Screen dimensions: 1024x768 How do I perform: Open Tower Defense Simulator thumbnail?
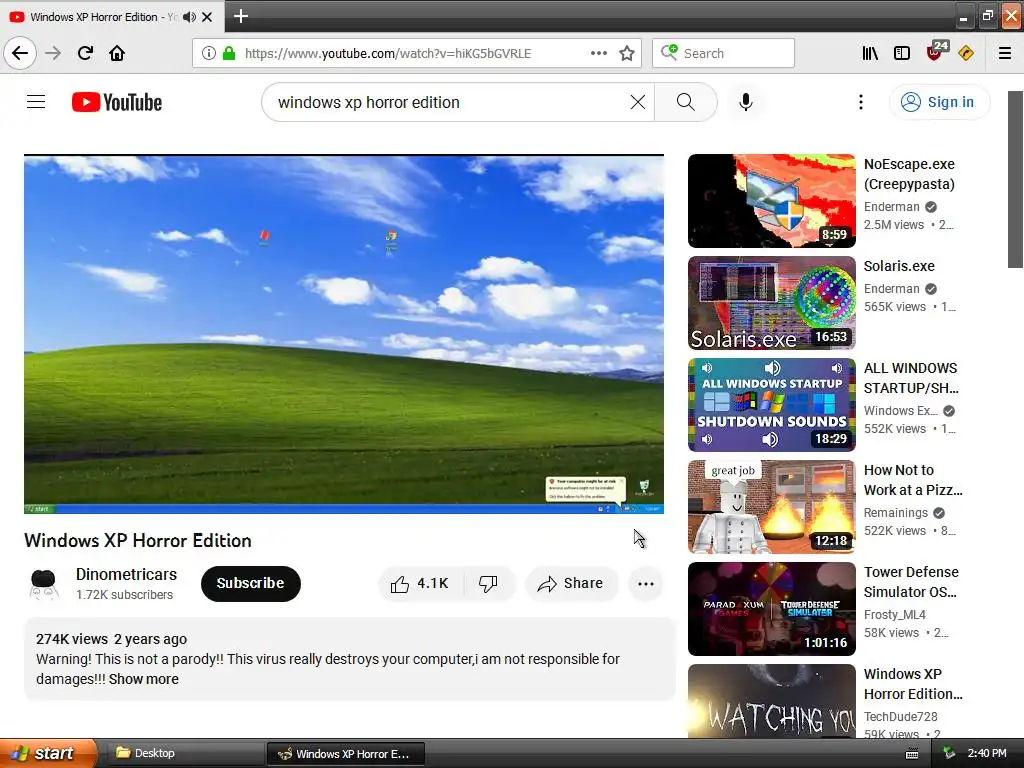tap(771, 609)
